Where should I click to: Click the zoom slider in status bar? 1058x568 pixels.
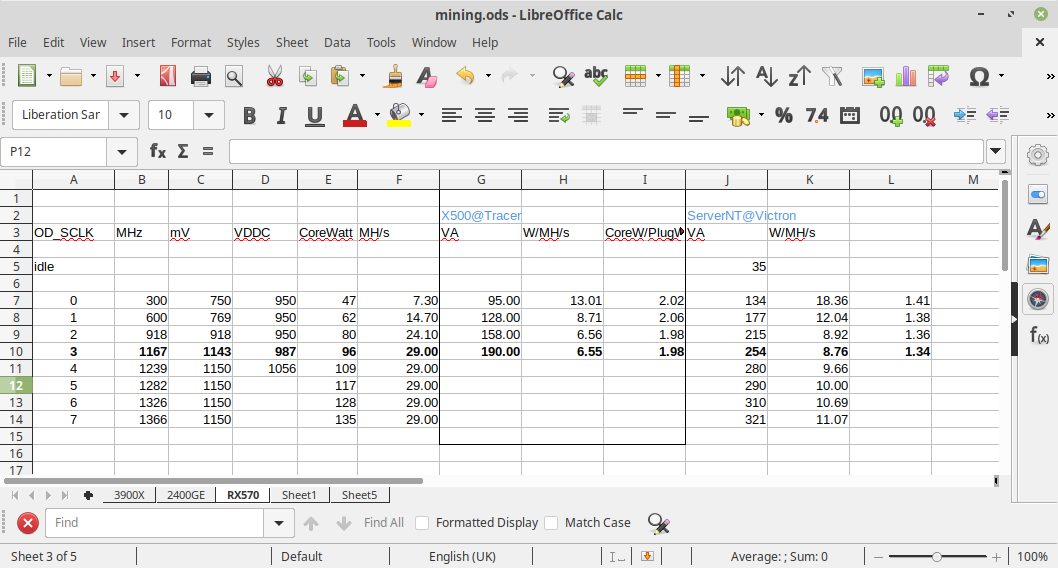[x=937, y=556]
